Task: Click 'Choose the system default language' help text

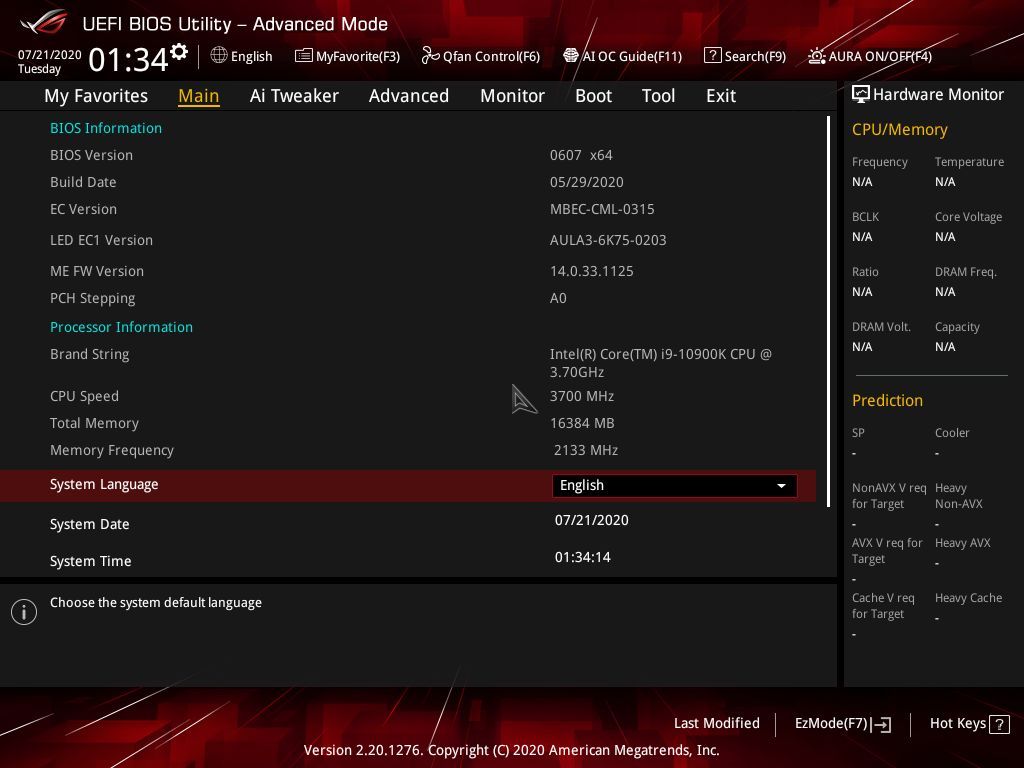Action: (156, 603)
